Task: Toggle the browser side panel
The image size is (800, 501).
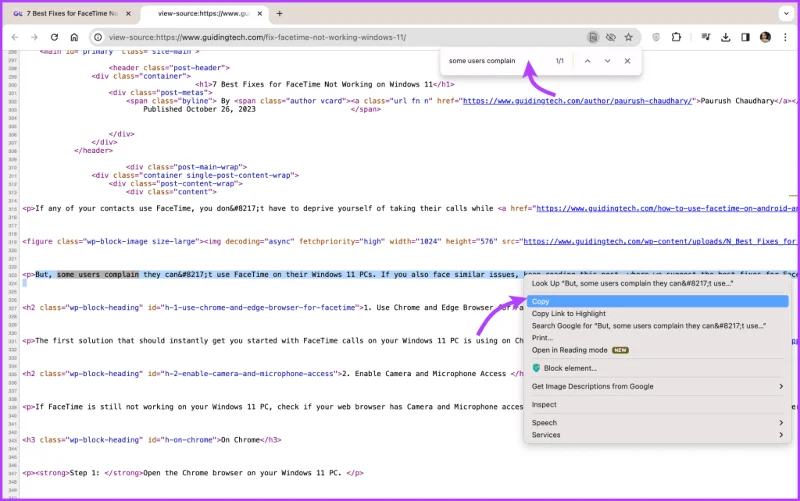Action: (x=745, y=37)
